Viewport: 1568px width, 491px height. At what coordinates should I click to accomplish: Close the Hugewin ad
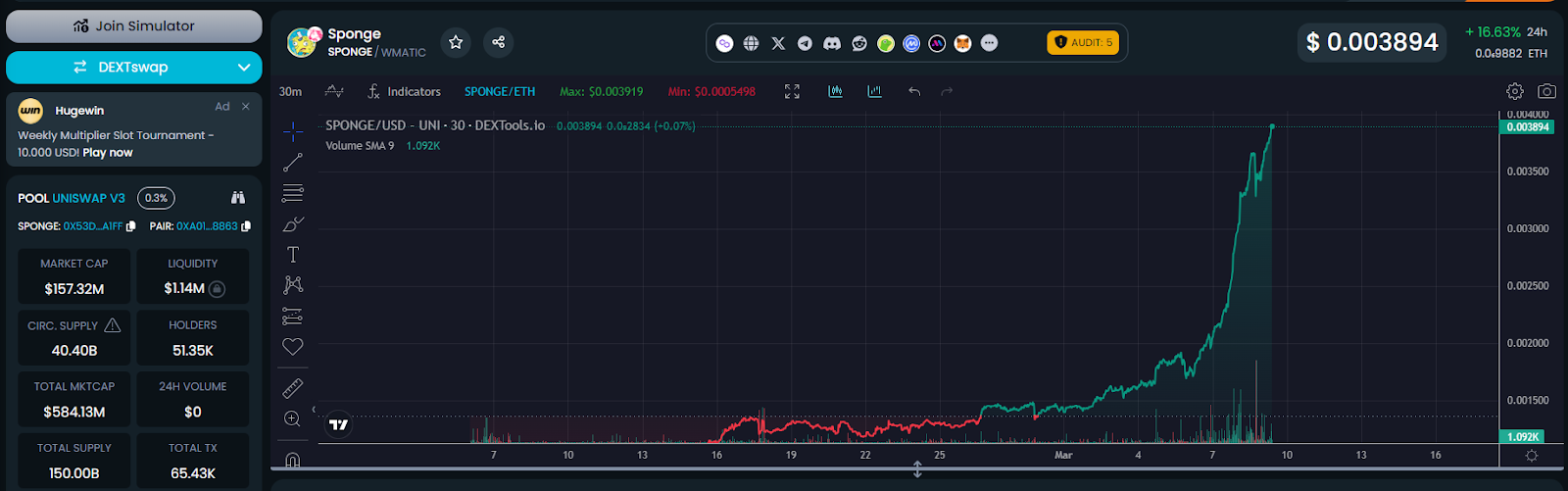tap(246, 106)
